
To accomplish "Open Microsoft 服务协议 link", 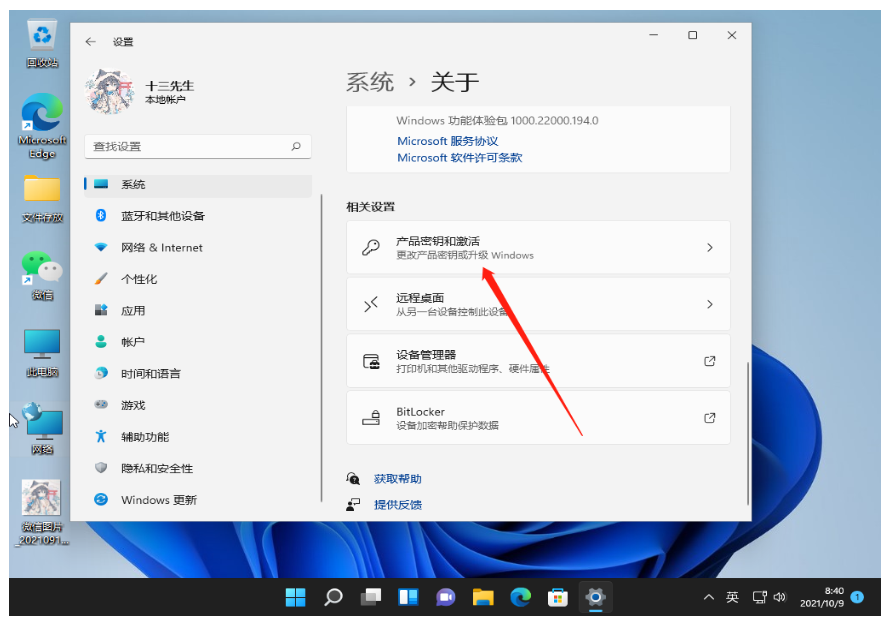I will 447,142.
